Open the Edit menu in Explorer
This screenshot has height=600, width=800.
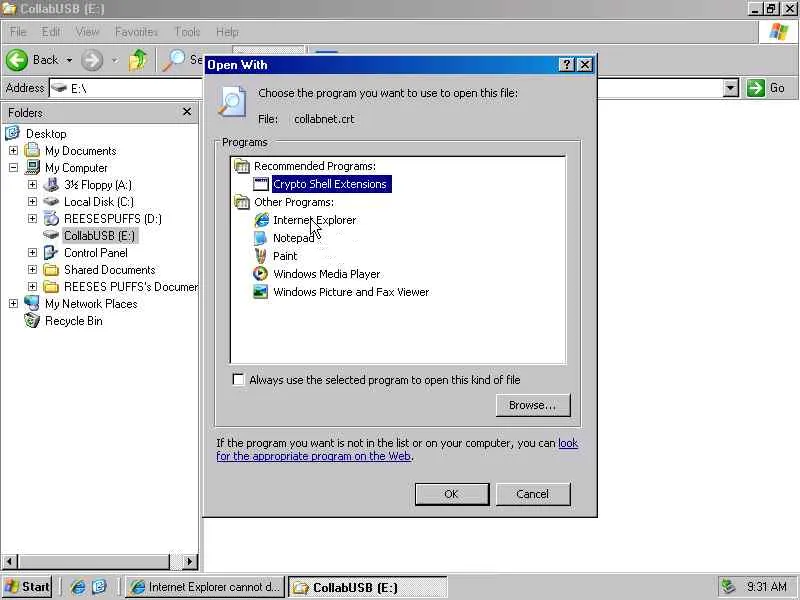[x=51, y=32]
